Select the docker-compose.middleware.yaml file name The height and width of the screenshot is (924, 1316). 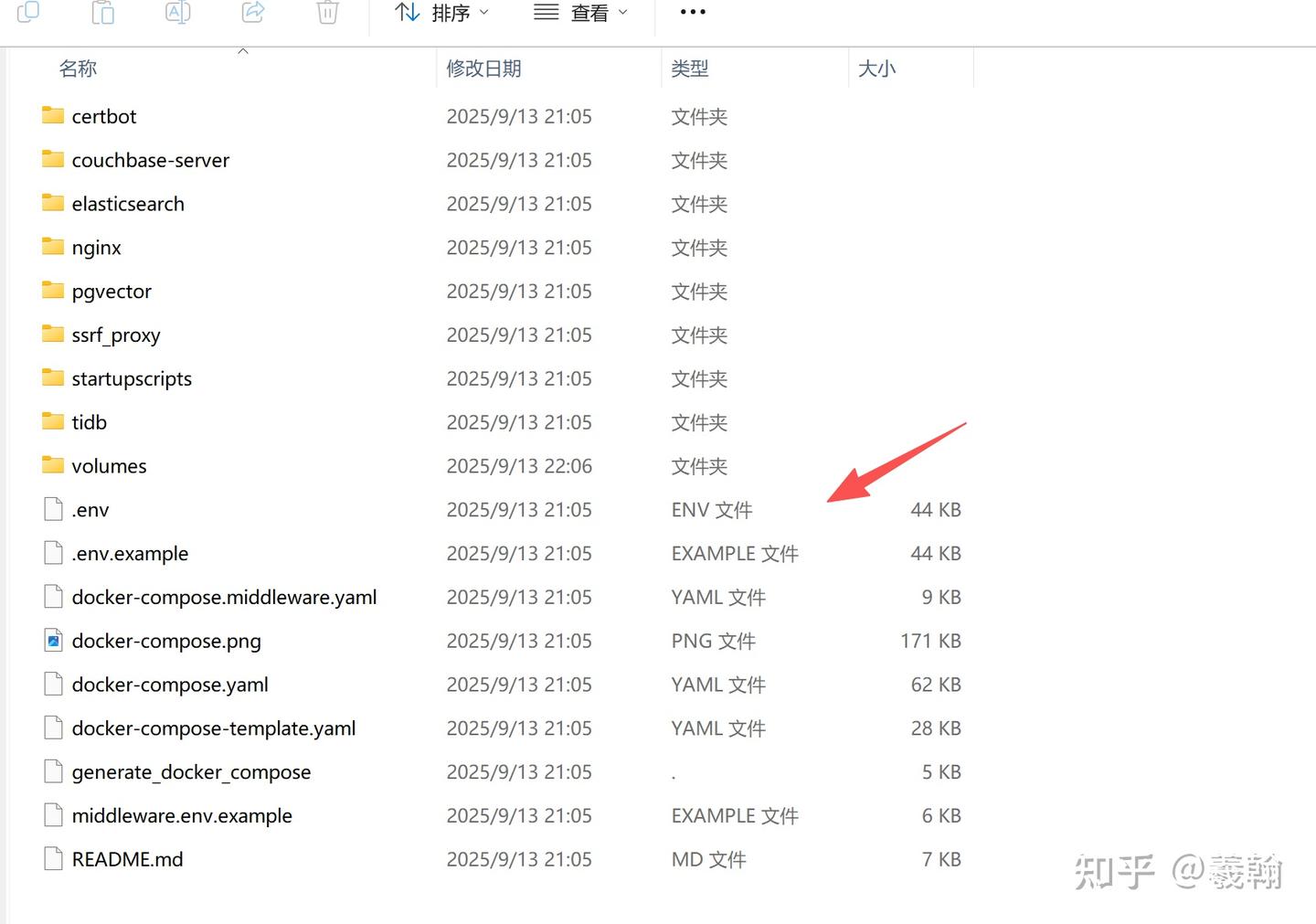click(x=224, y=598)
